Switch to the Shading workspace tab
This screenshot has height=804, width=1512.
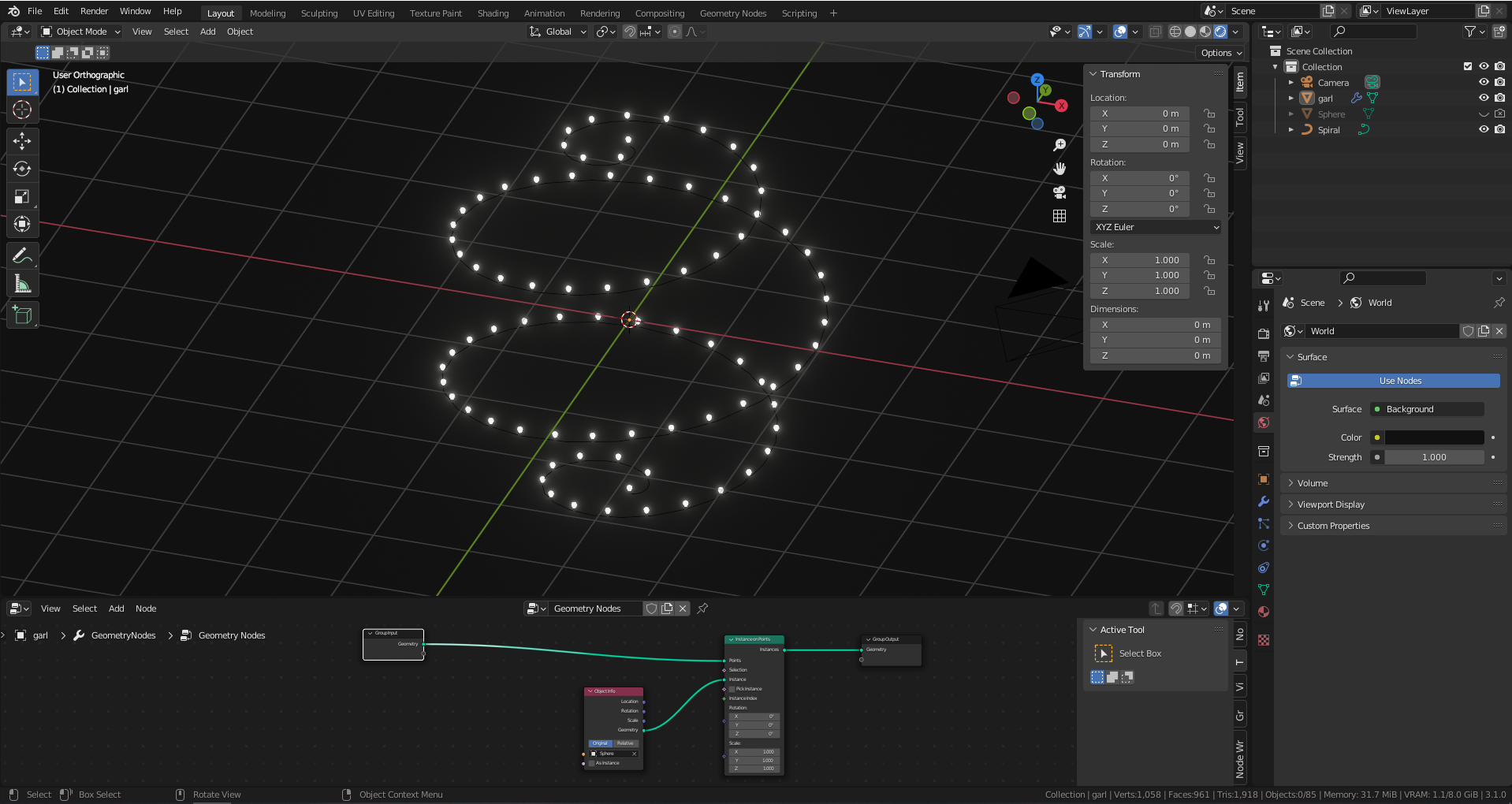coord(493,13)
